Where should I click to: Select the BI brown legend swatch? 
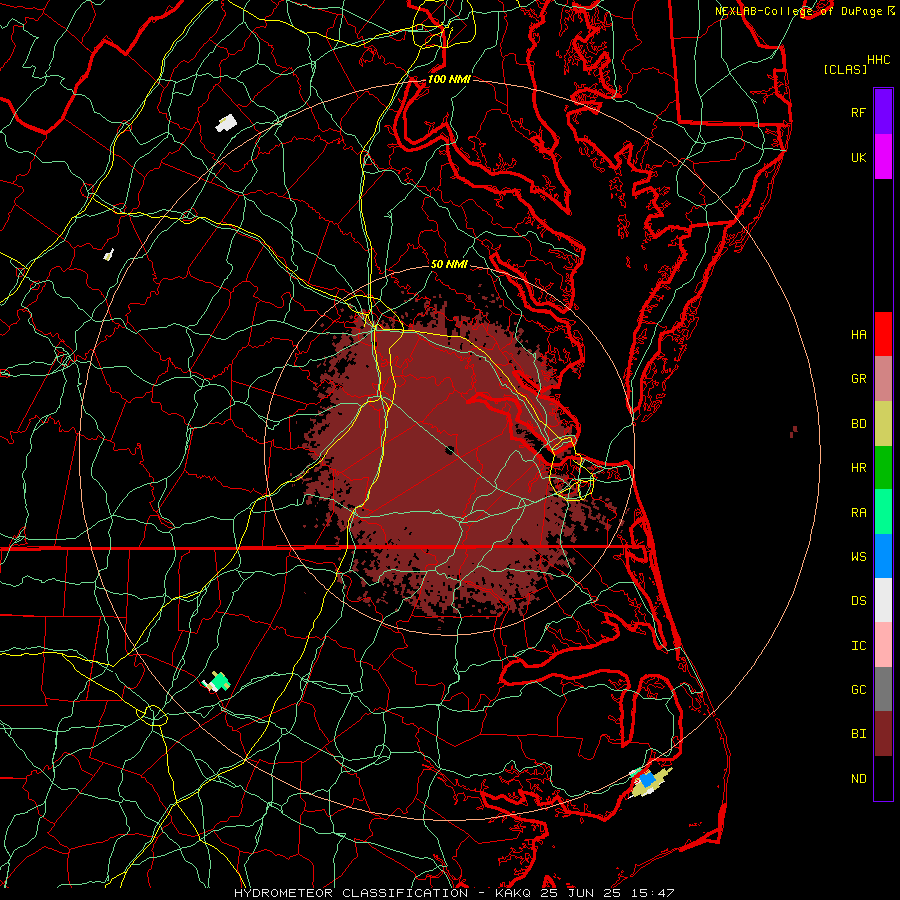pos(883,734)
